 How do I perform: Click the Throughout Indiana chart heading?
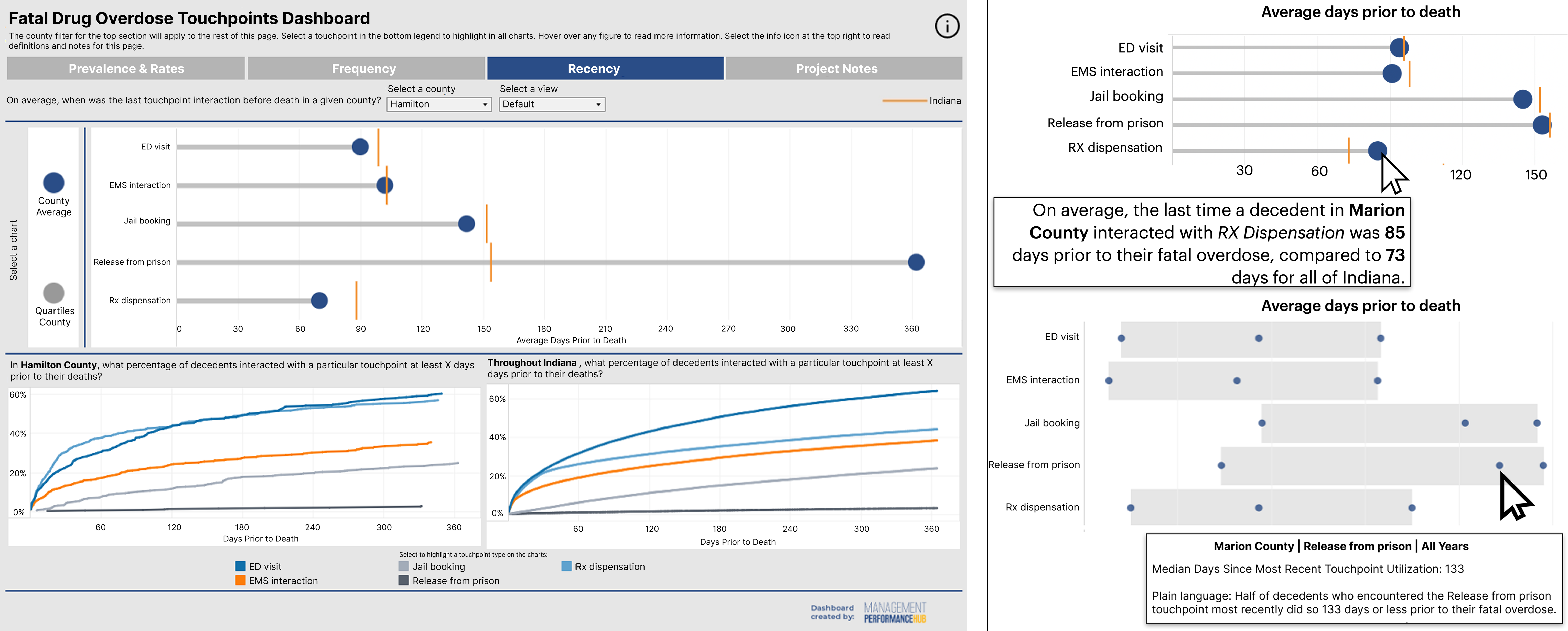pos(710,368)
